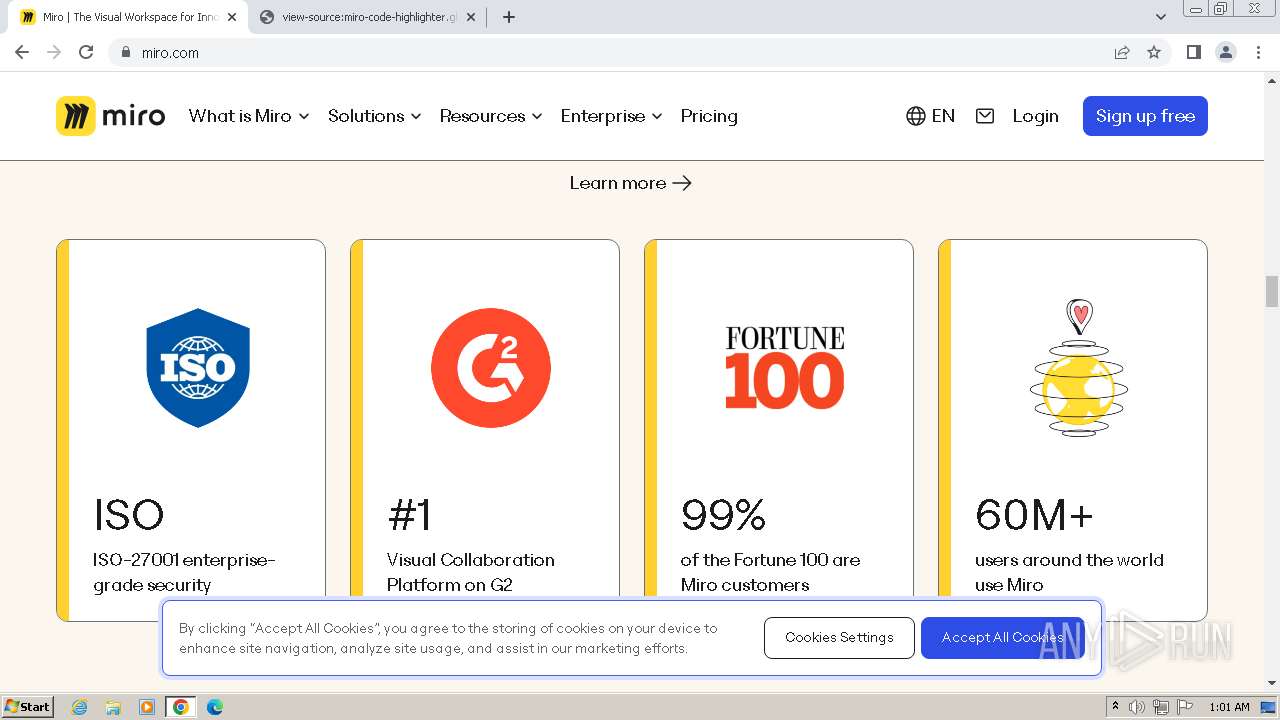Screen dimensions: 1280x720
Task: Open a new tab with plus icon
Action: (509, 17)
